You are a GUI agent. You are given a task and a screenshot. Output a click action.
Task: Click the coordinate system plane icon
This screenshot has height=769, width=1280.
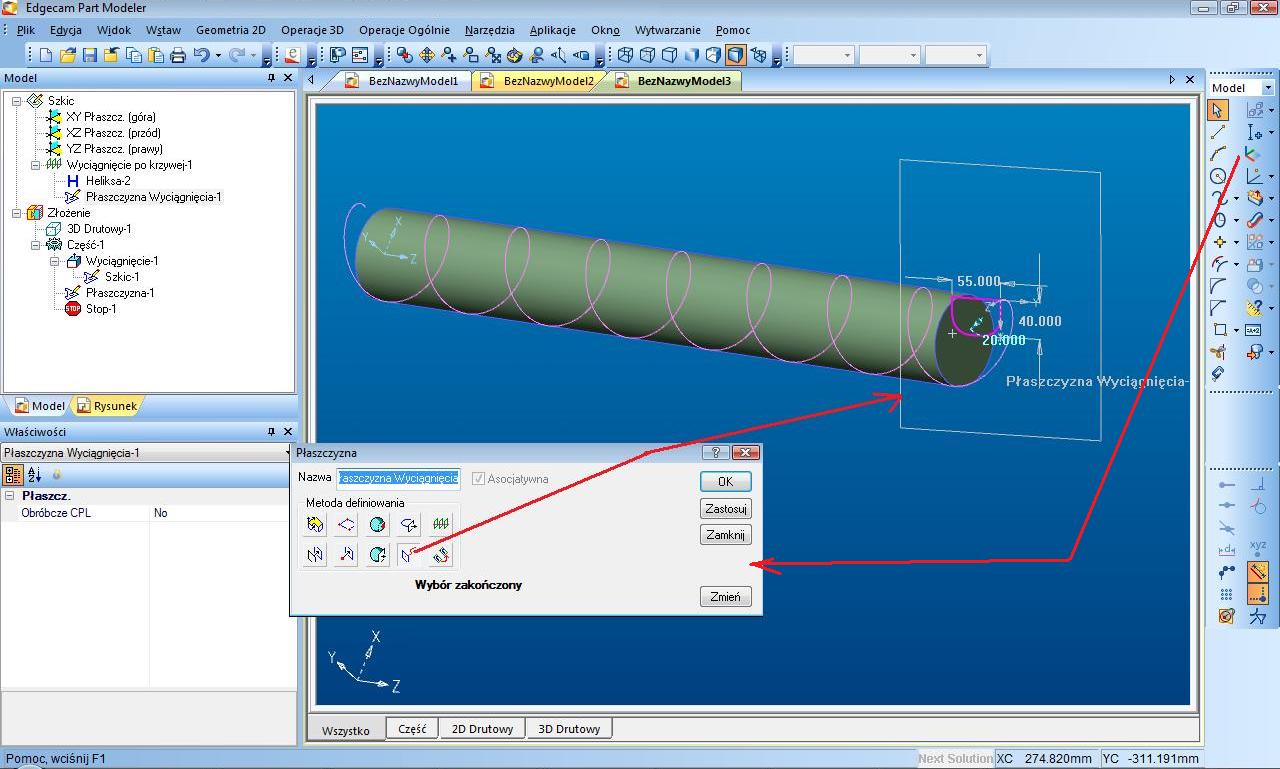click(1250, 154)
